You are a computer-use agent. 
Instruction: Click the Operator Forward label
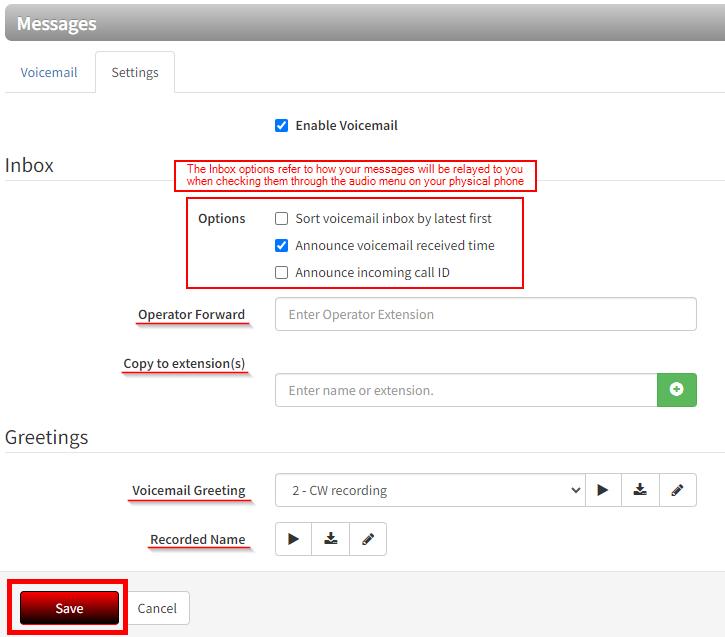191,314
